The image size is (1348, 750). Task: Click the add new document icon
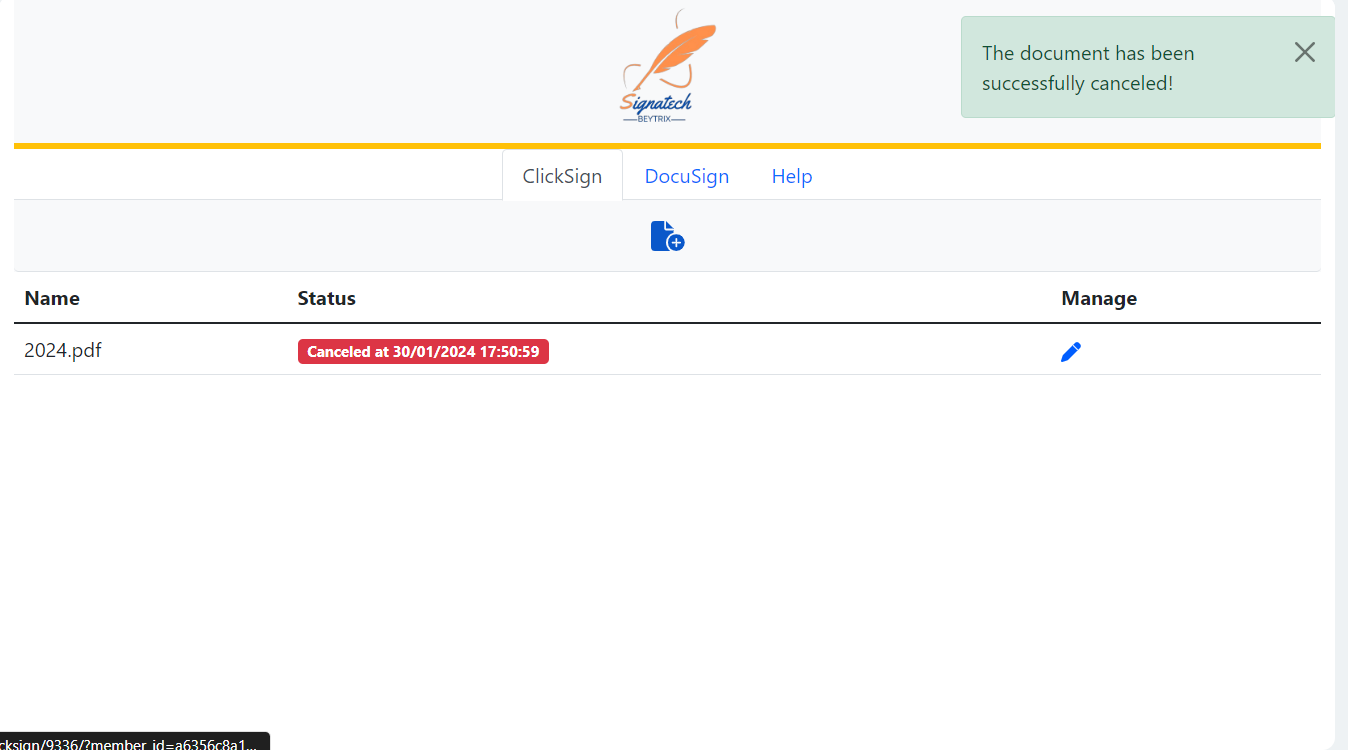coord(667,236)
